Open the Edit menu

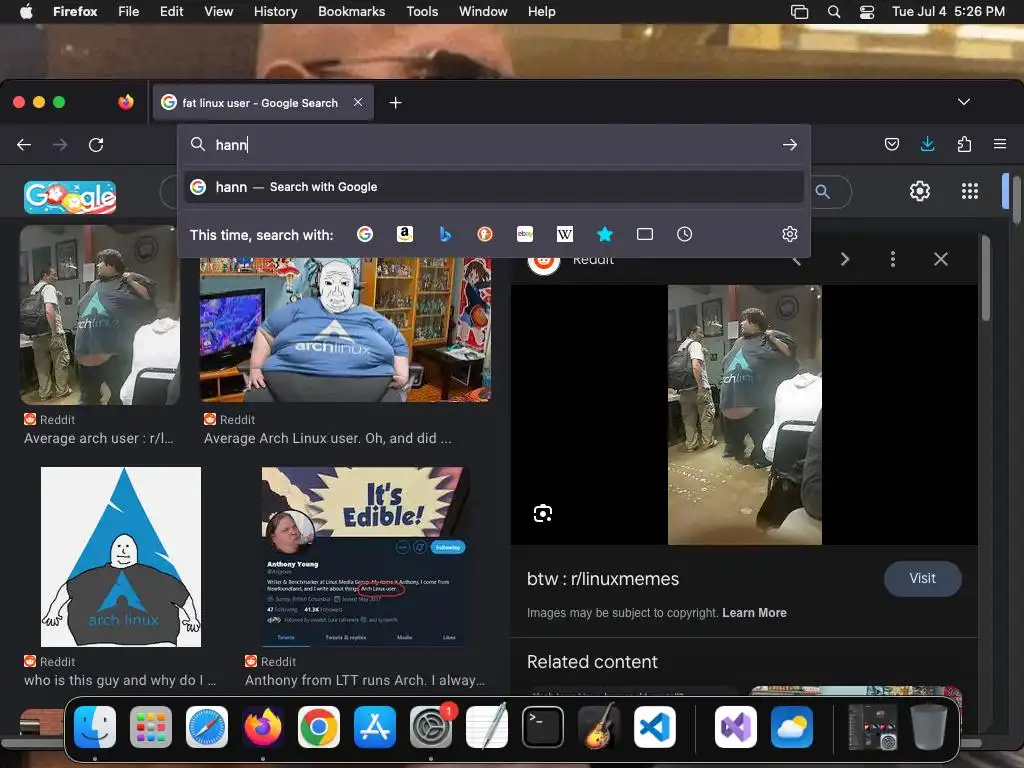171,11
